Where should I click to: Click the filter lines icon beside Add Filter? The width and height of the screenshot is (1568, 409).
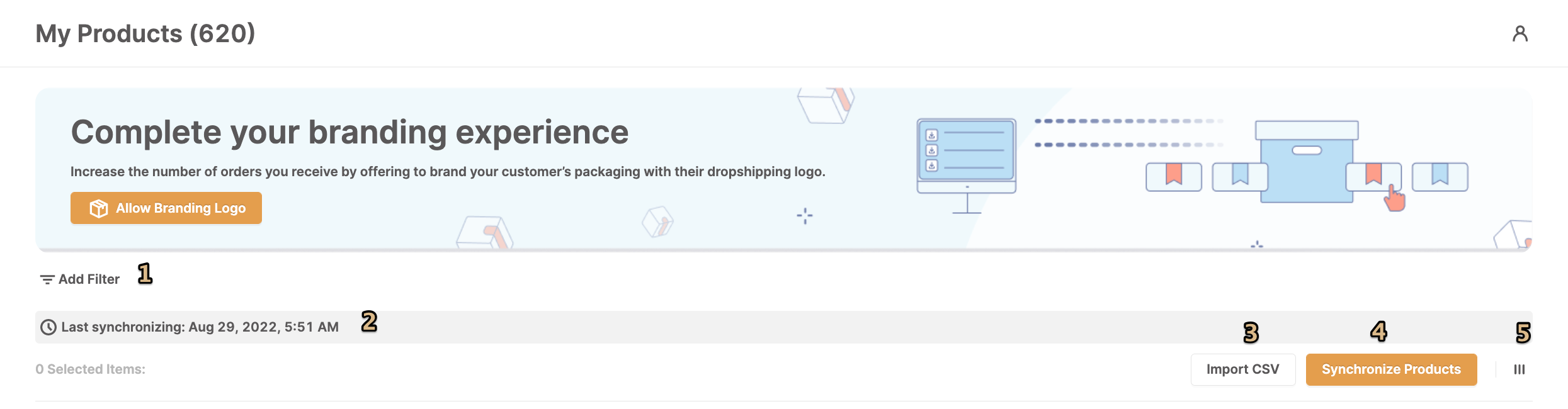click(x=47, y=279)
